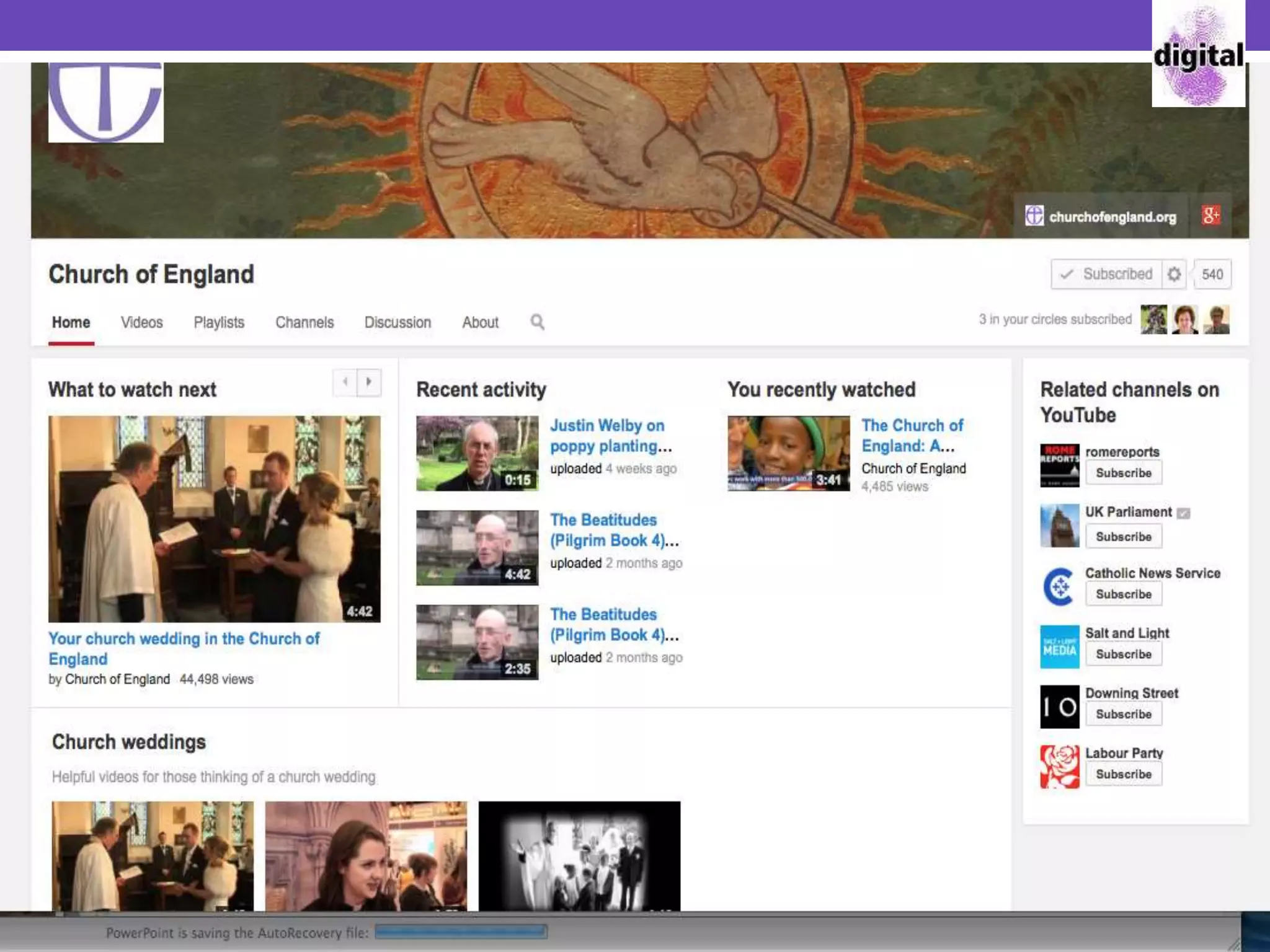This screenshot has width=1270, height=952.
Task: Click the channel search magnifier icon
Action: pos(537,322)
